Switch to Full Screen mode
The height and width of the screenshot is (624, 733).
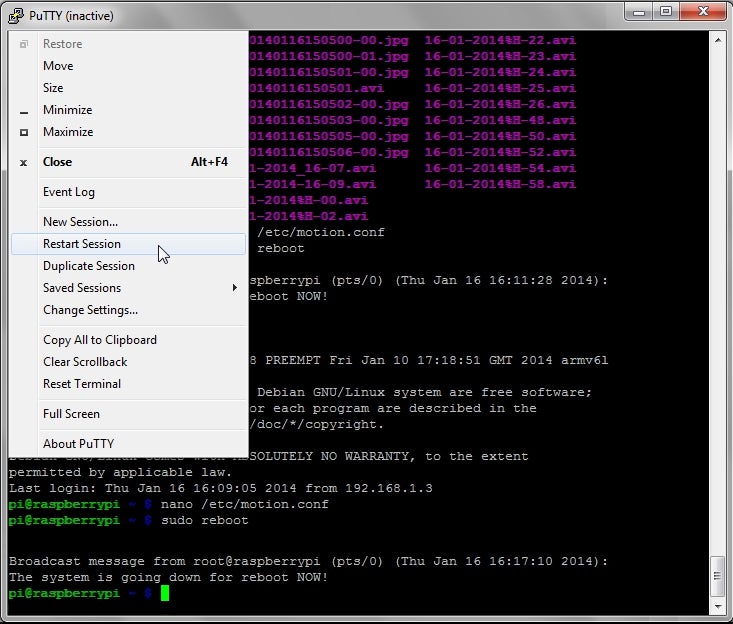(129, 414)
